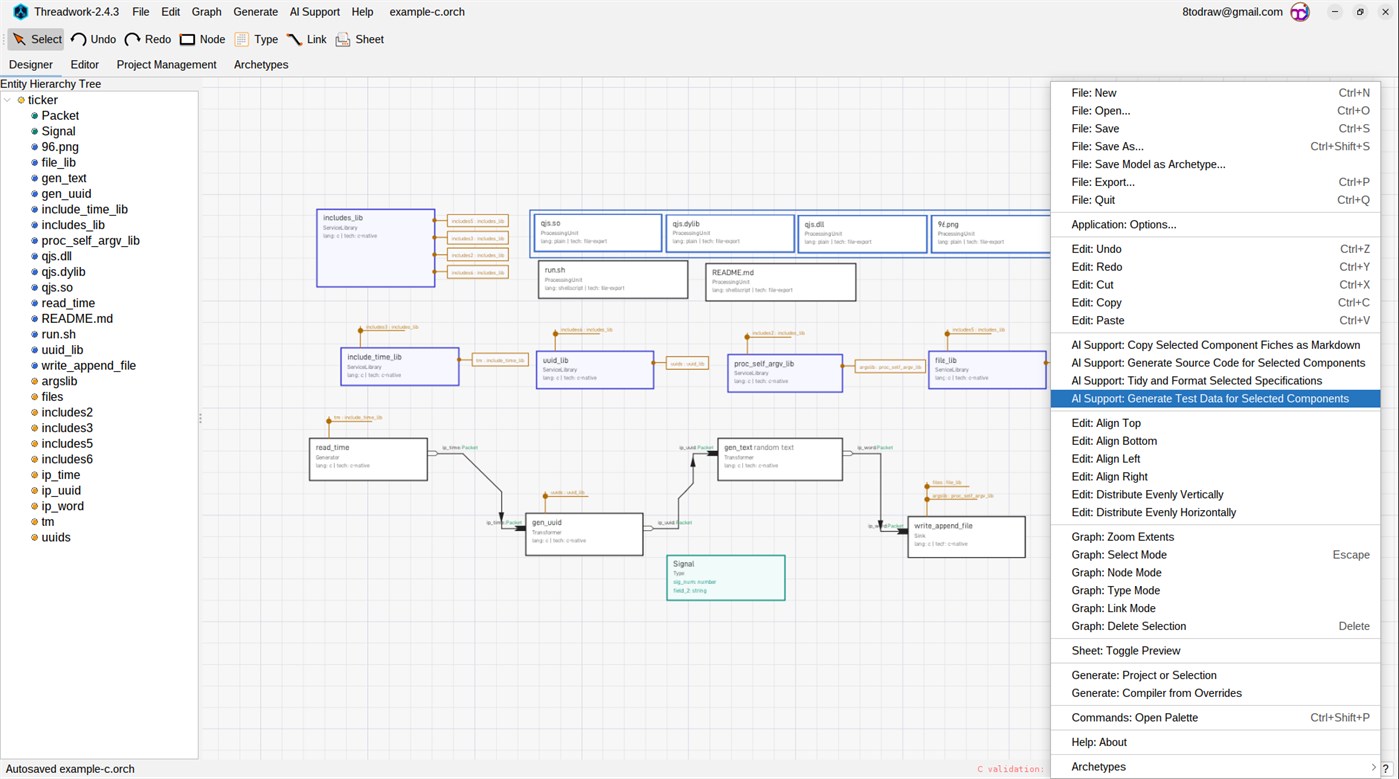Select proc_self_argv_lib tree item
The image size is (1399, 779).
click(x=90, y=241)
